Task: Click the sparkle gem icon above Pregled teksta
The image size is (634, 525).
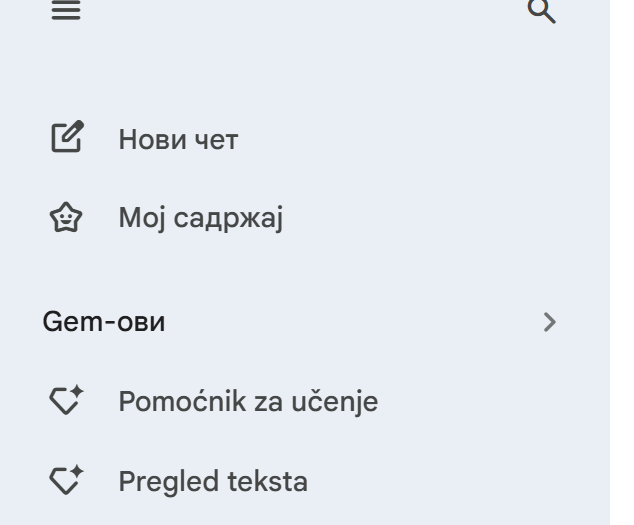Action: [66, 402]
